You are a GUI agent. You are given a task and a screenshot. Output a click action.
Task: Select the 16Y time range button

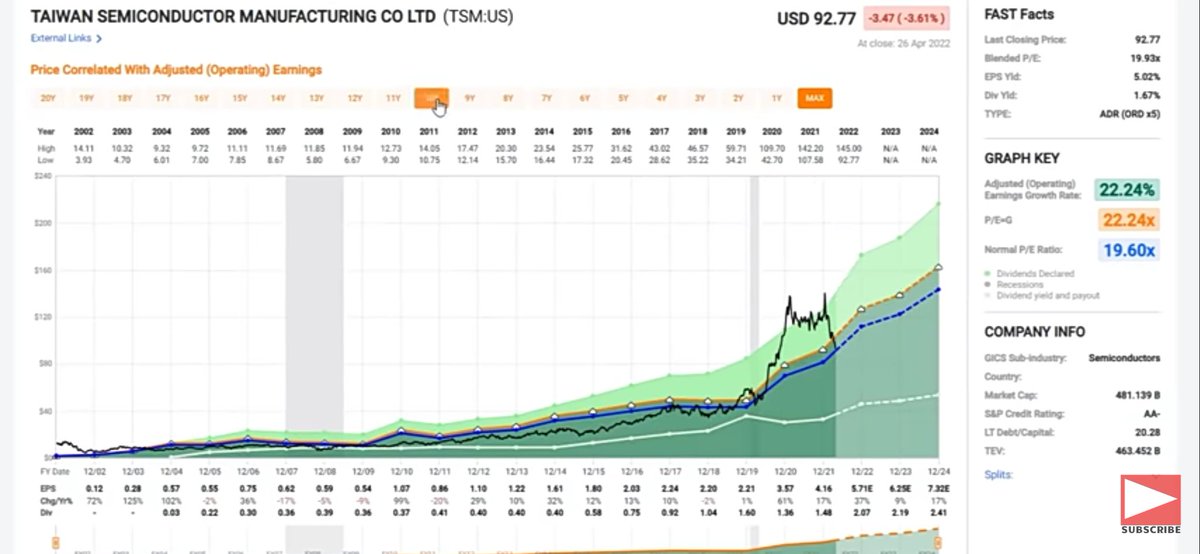(201, 98)
